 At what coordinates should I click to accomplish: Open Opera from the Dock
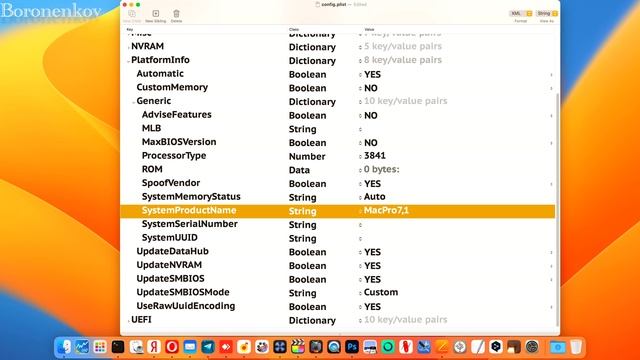172,347
